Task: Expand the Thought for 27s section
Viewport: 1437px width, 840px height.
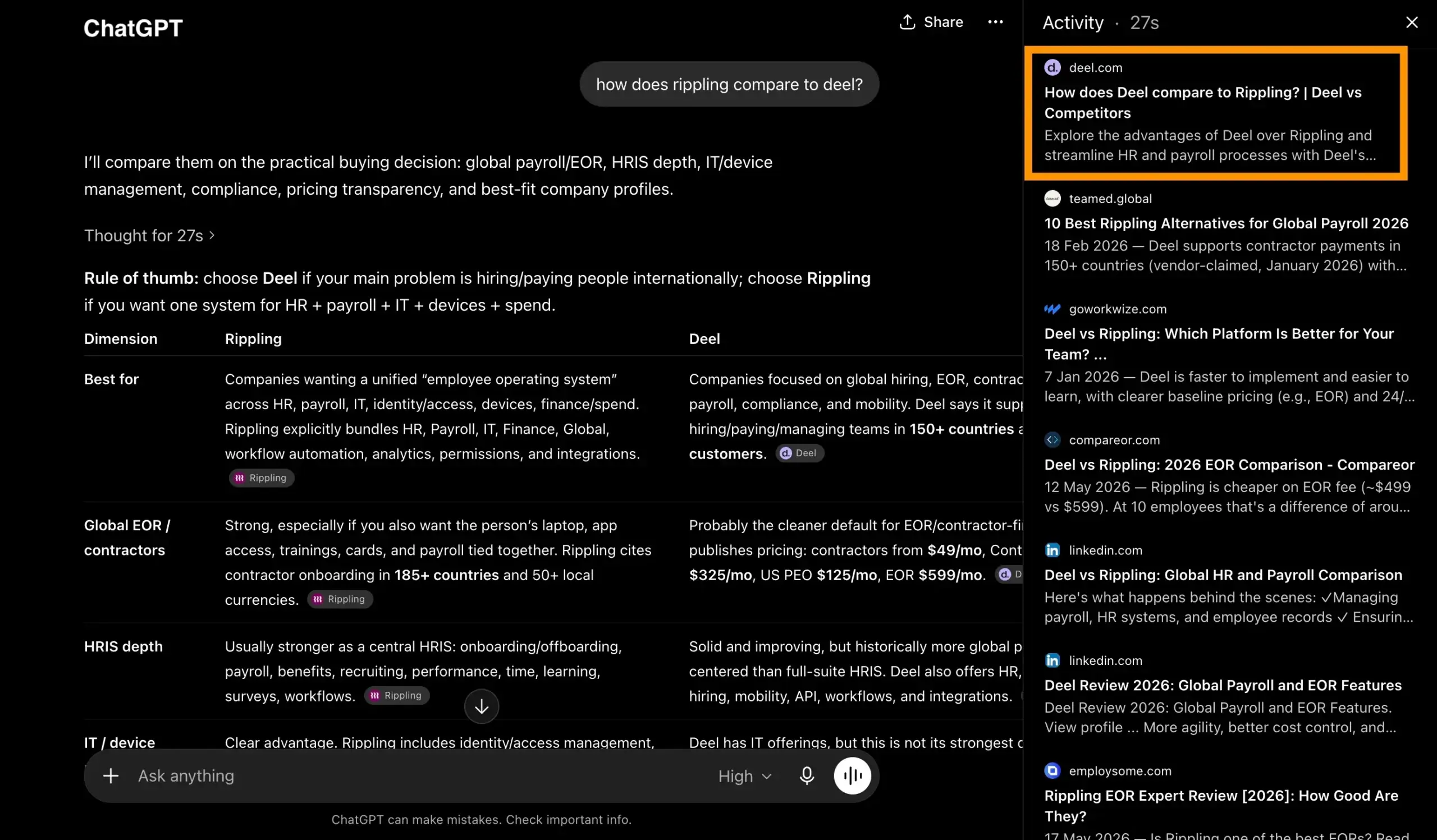Action: [x=149, y=235]
